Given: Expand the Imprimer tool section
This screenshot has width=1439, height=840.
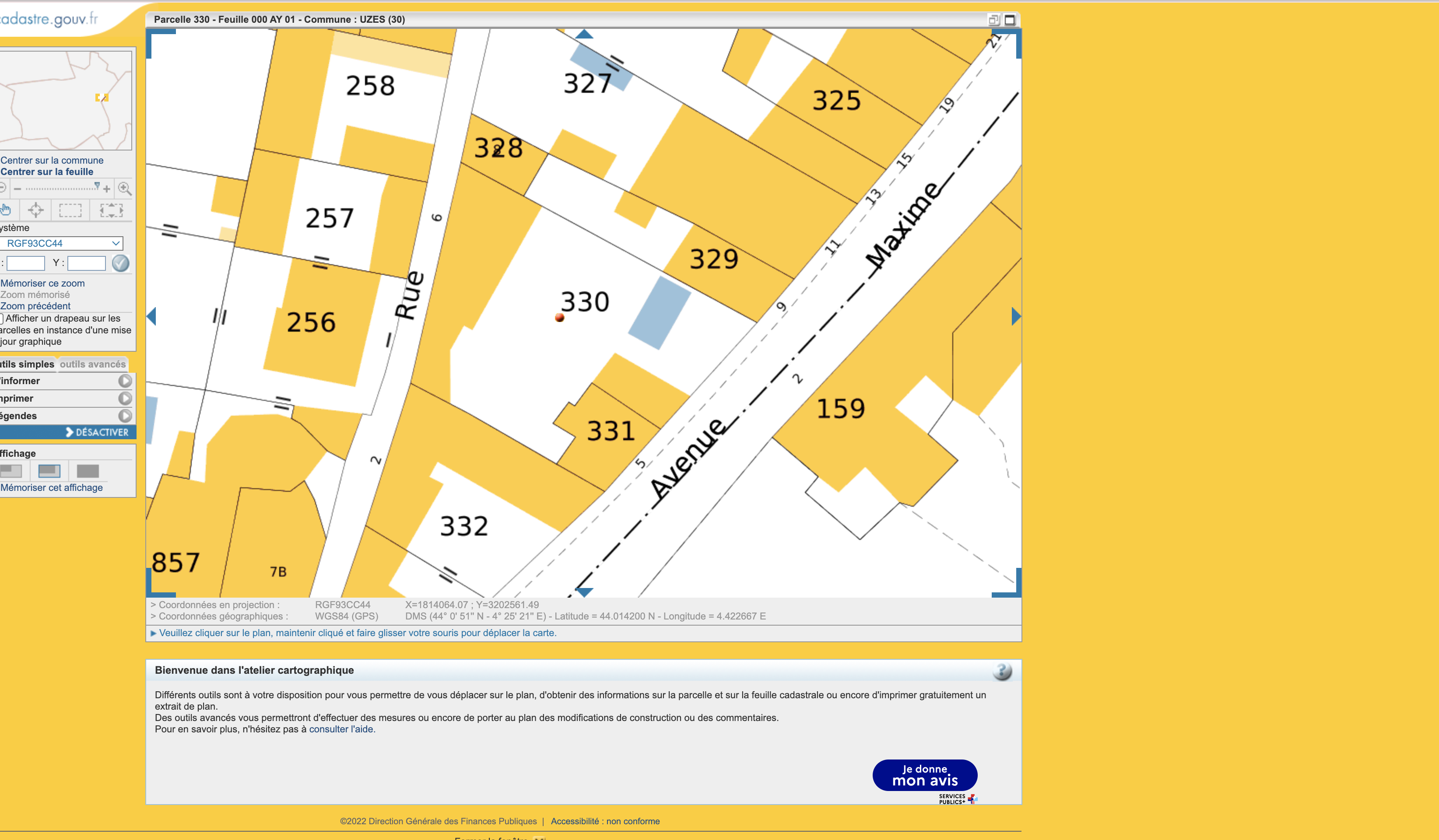Looking at the screenshot, I should tap(125, 398).
